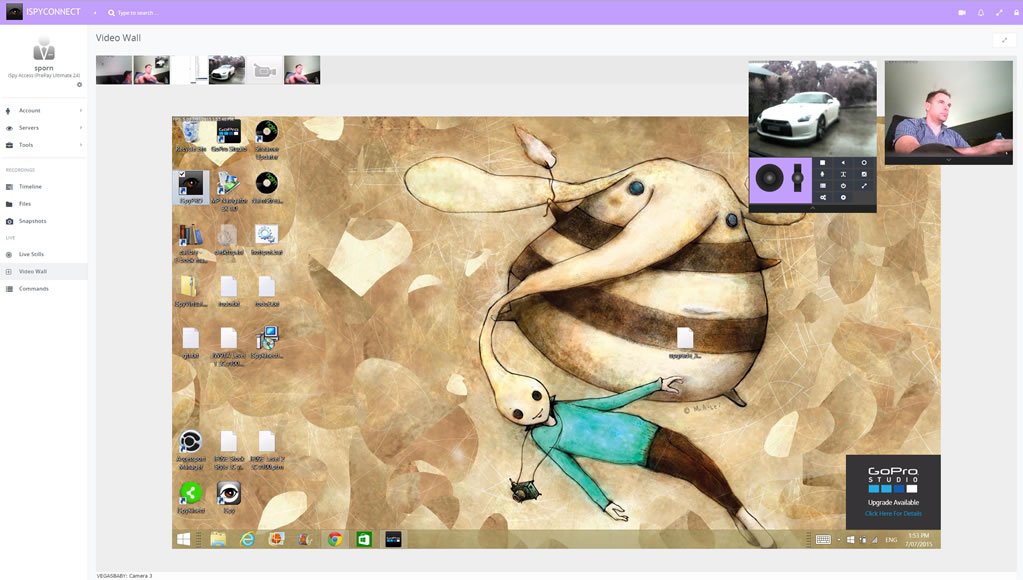Click the Type to search field
Image resolution: width=1023 pixels, height=580 pixels.
pos(140,12)
